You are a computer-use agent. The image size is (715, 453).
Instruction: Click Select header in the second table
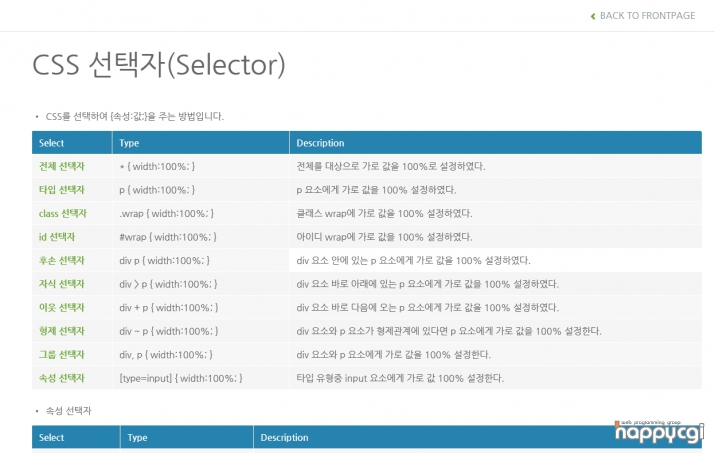click(52, 437)
